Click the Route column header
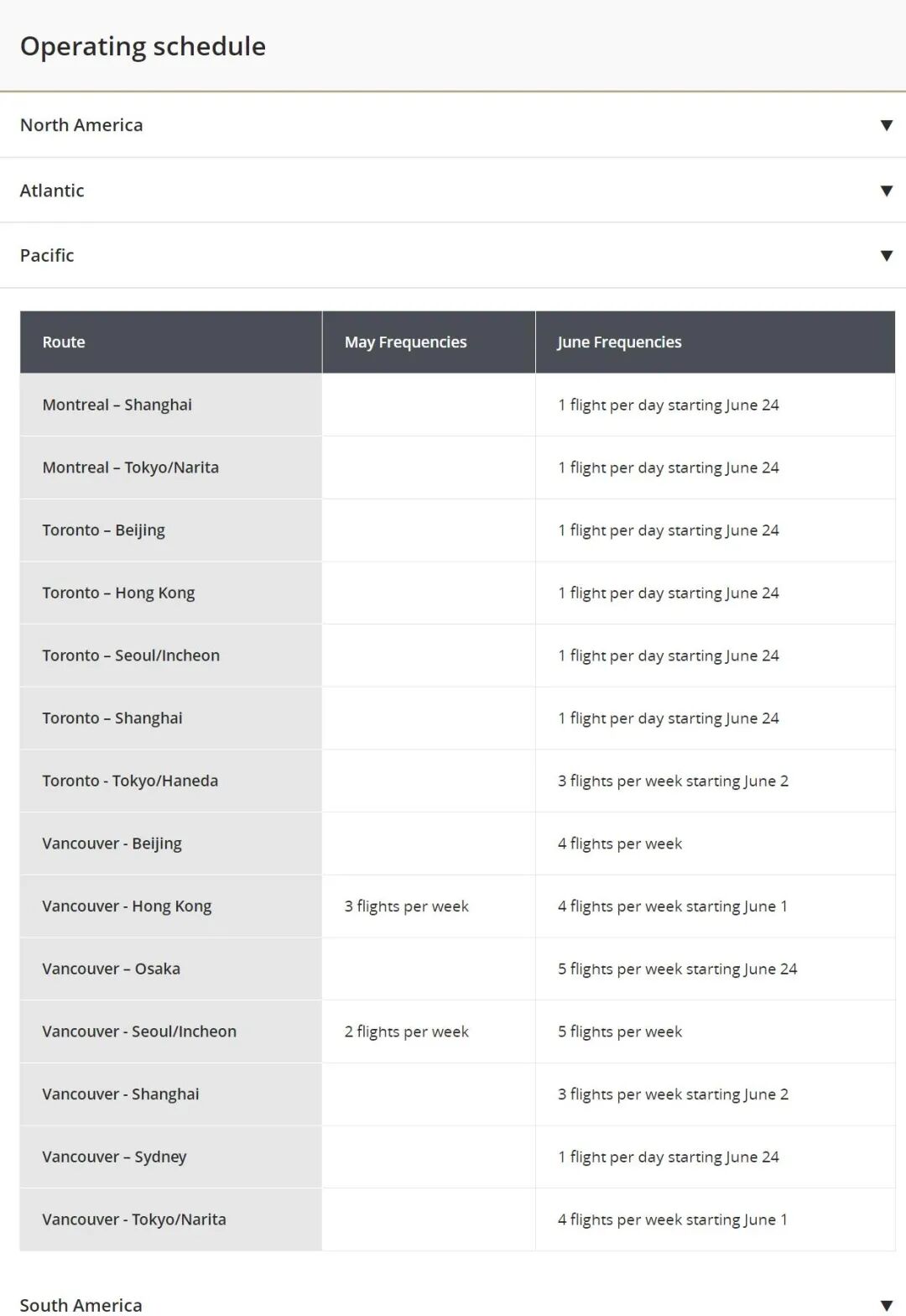 coord(64,342)
